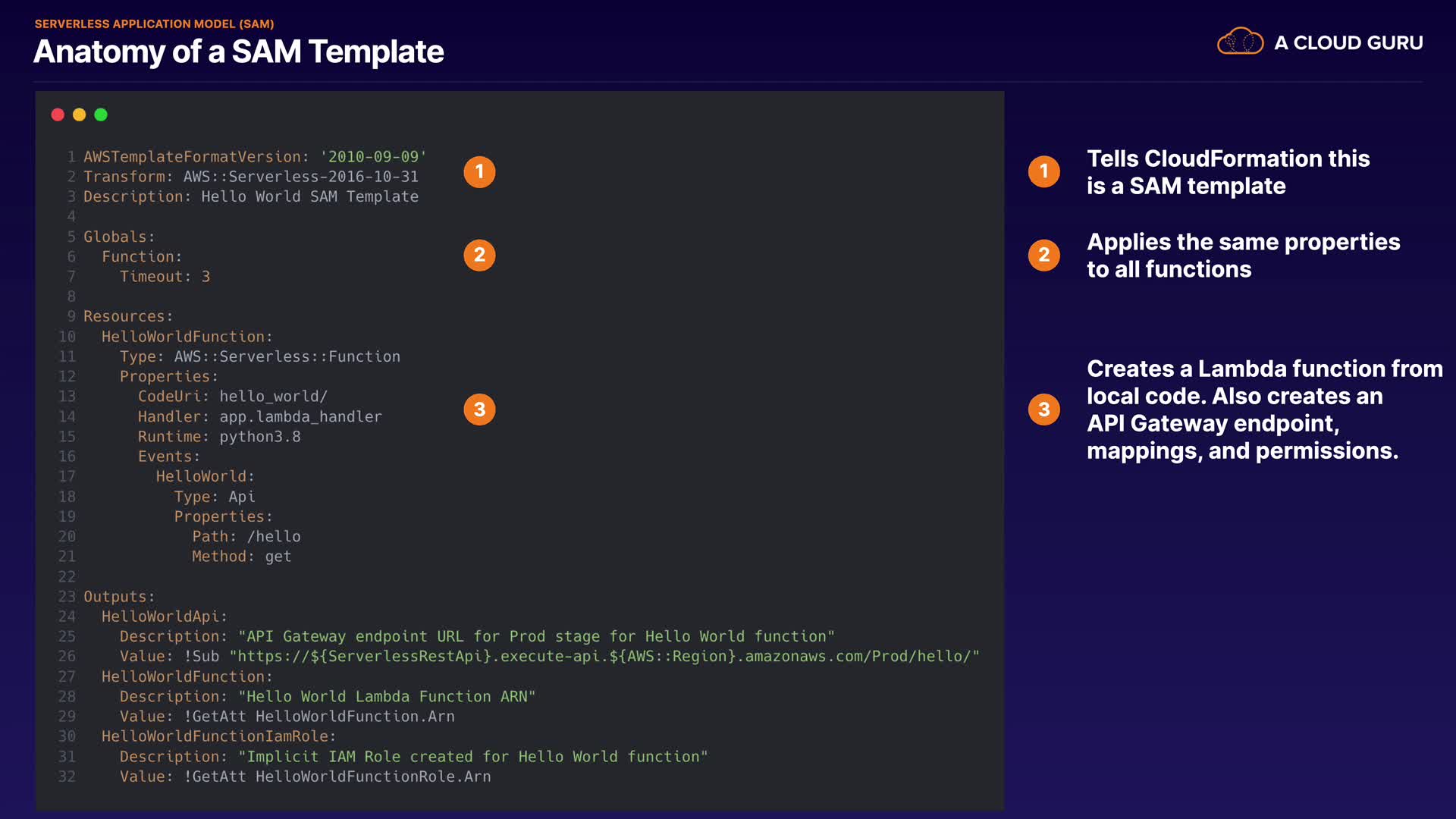Click the 'AWS::Serverless::Function' type value
This screenshot has height=819, width=1456.
[x=287, y=356]
